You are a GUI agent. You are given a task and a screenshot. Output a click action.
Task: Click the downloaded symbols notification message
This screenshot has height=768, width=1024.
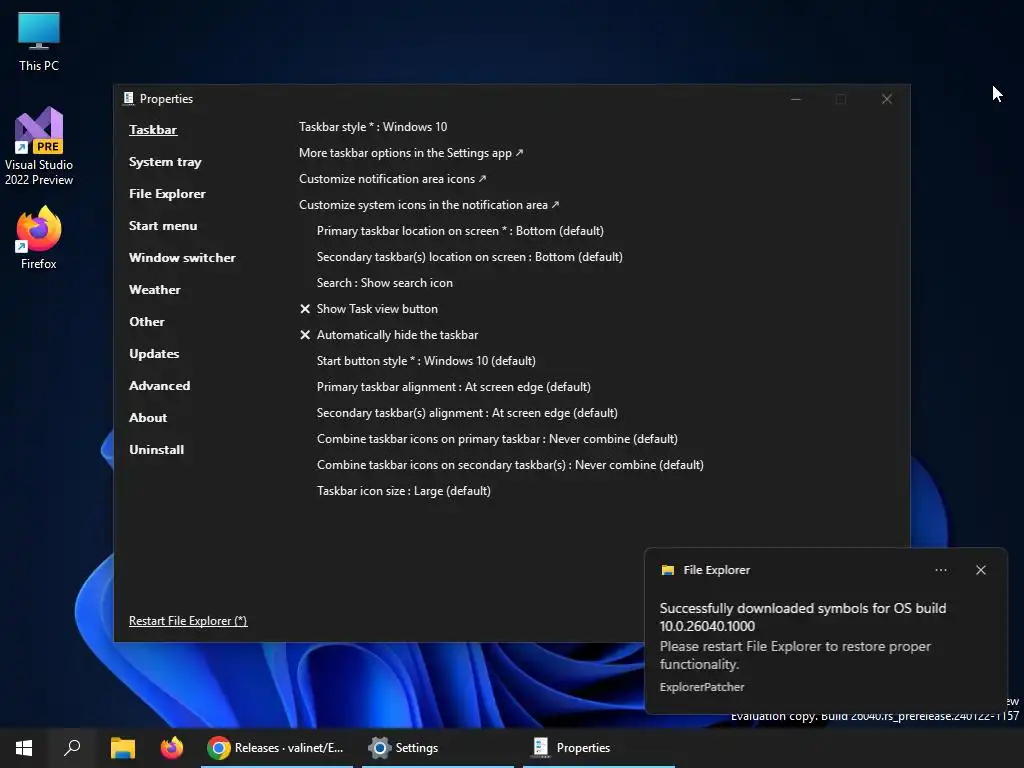803,617
